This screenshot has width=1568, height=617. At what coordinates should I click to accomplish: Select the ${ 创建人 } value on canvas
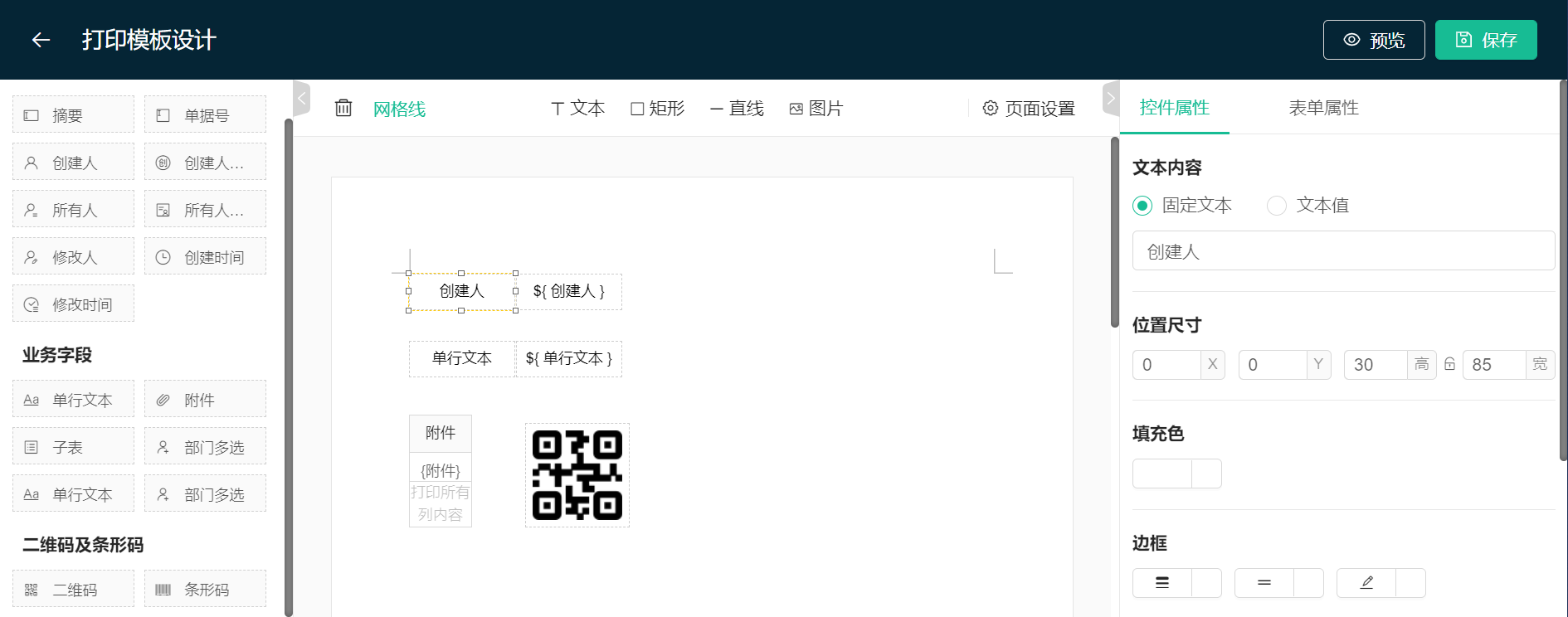click(569, 291)
